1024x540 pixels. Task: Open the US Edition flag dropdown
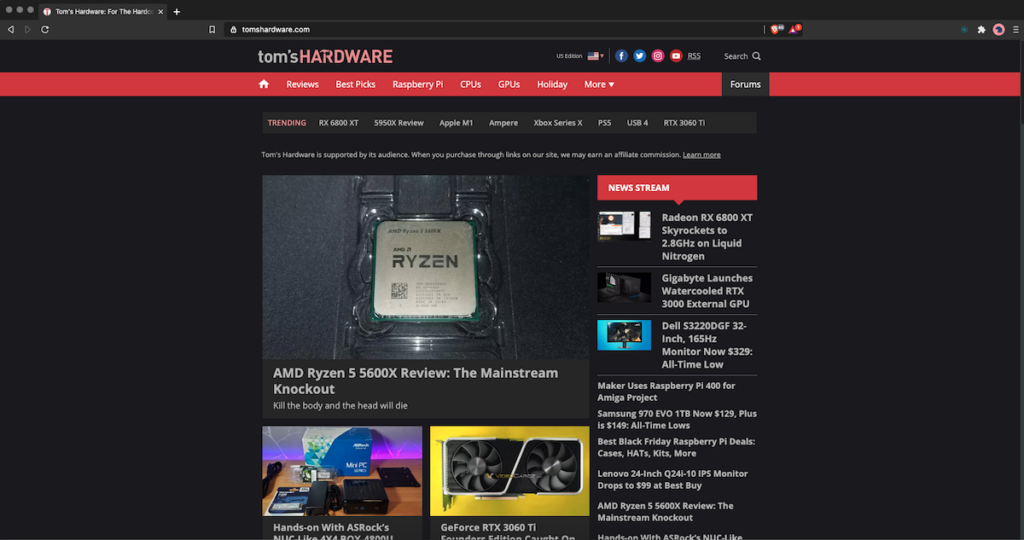[x=595, y=56]
